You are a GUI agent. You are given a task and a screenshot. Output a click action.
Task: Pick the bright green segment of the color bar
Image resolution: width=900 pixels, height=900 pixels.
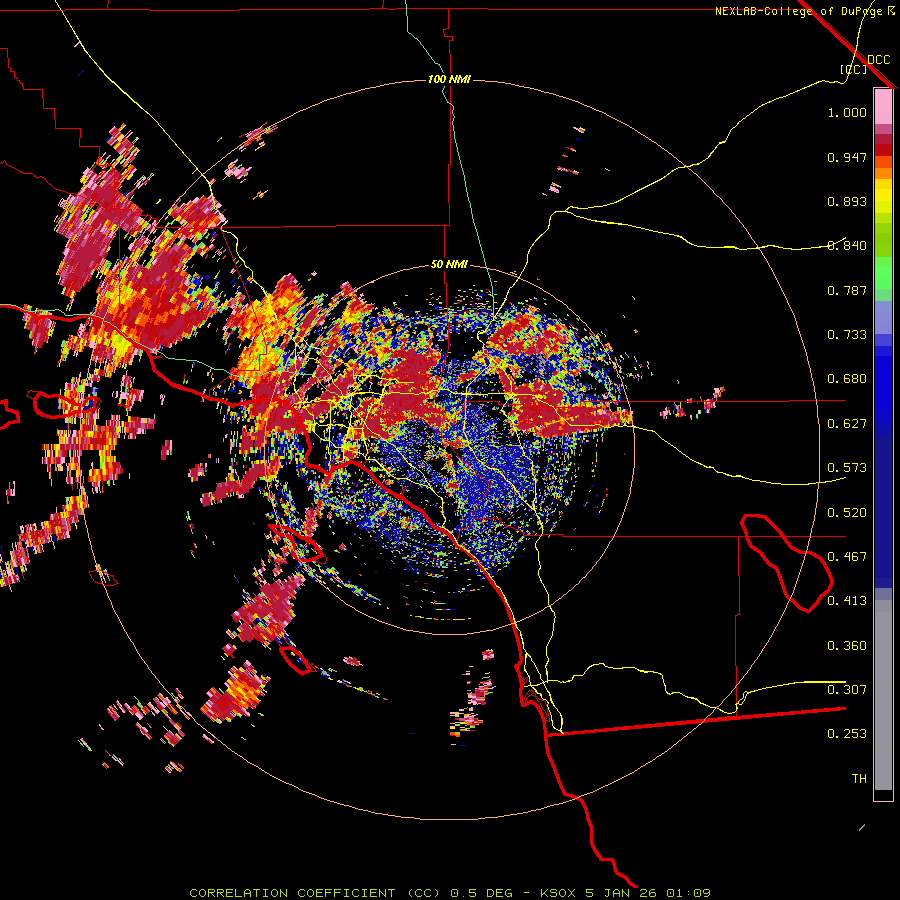883,273
